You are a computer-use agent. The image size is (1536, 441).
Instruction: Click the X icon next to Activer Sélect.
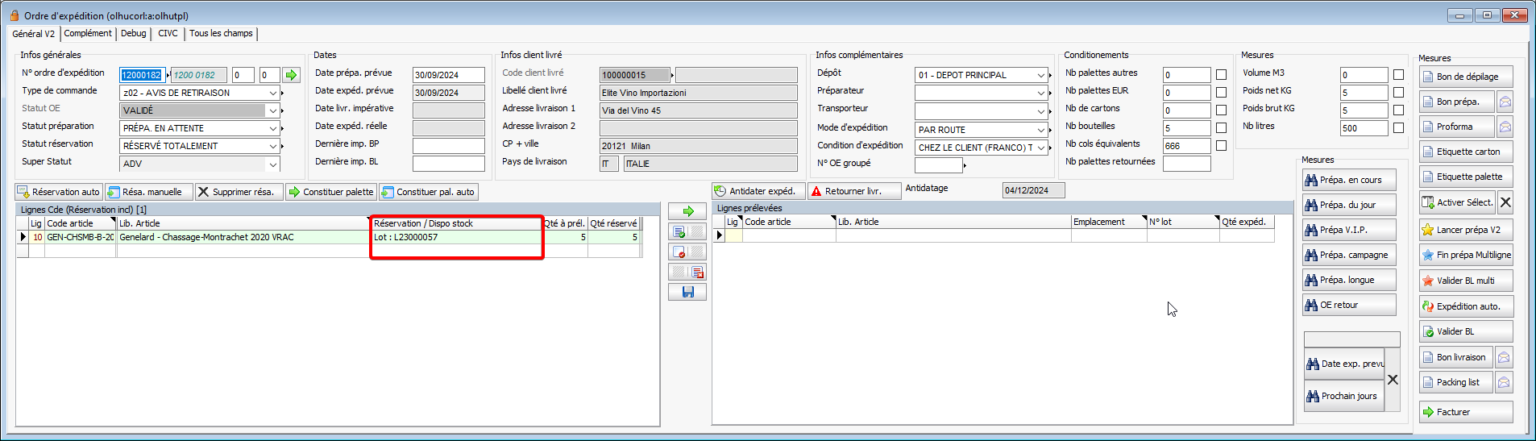1506,202
